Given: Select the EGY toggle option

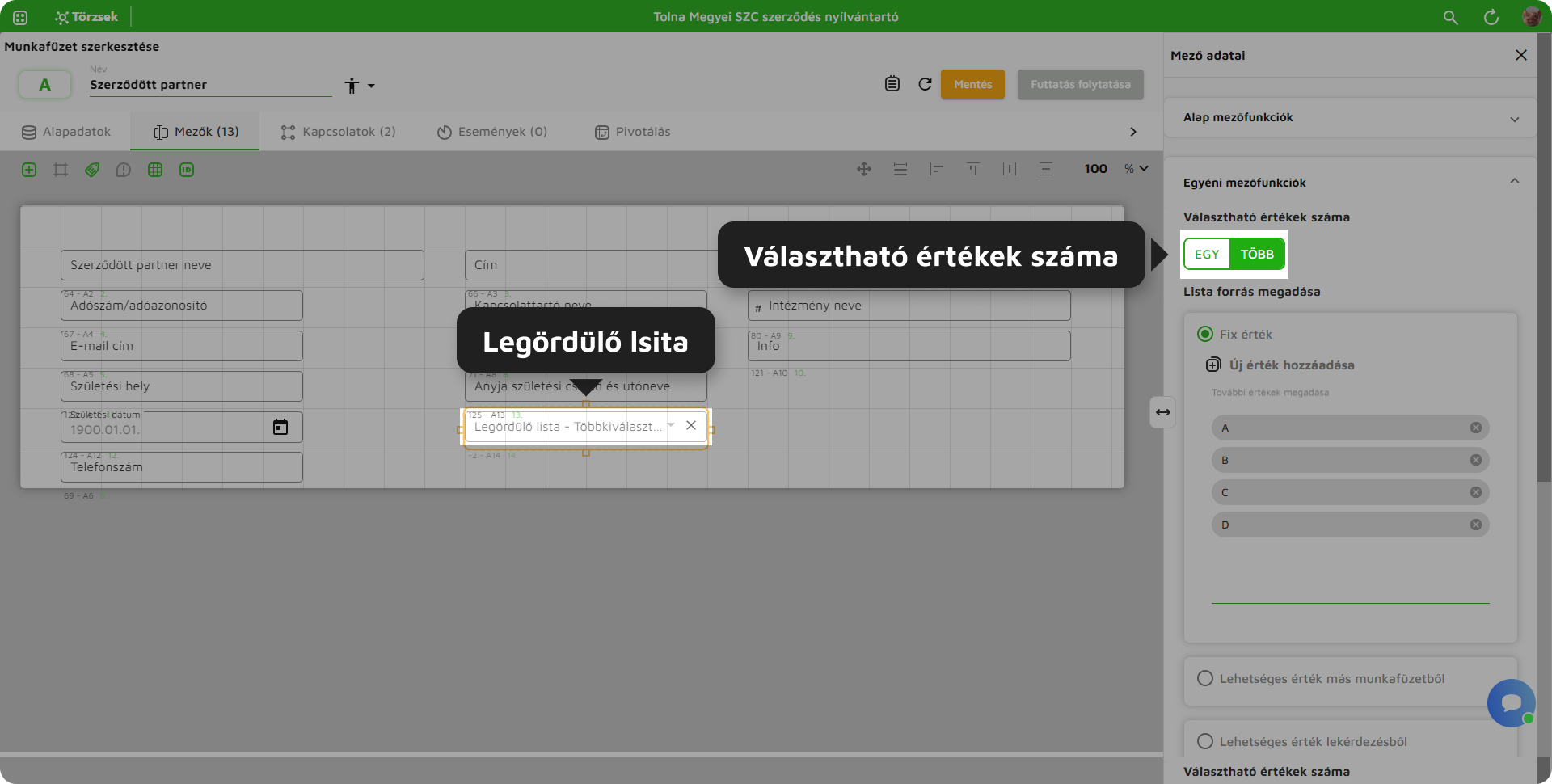Looking at the screenshot, I should 1207,255.
